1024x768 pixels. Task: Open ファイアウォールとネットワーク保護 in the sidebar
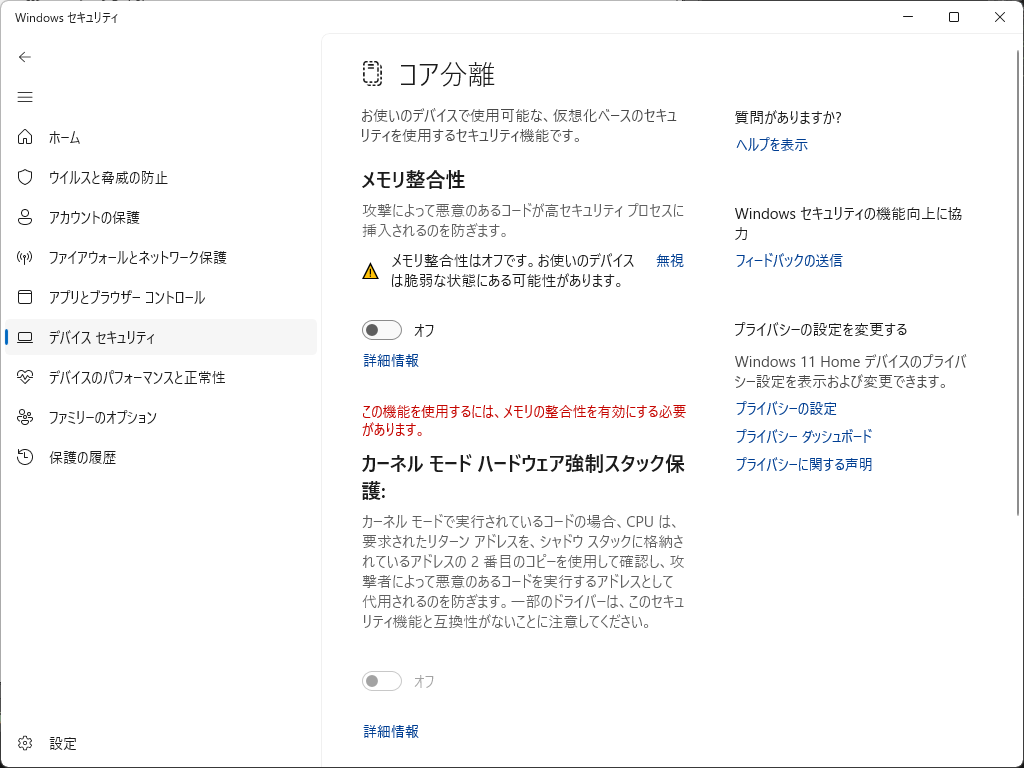(x=138, y=257)
